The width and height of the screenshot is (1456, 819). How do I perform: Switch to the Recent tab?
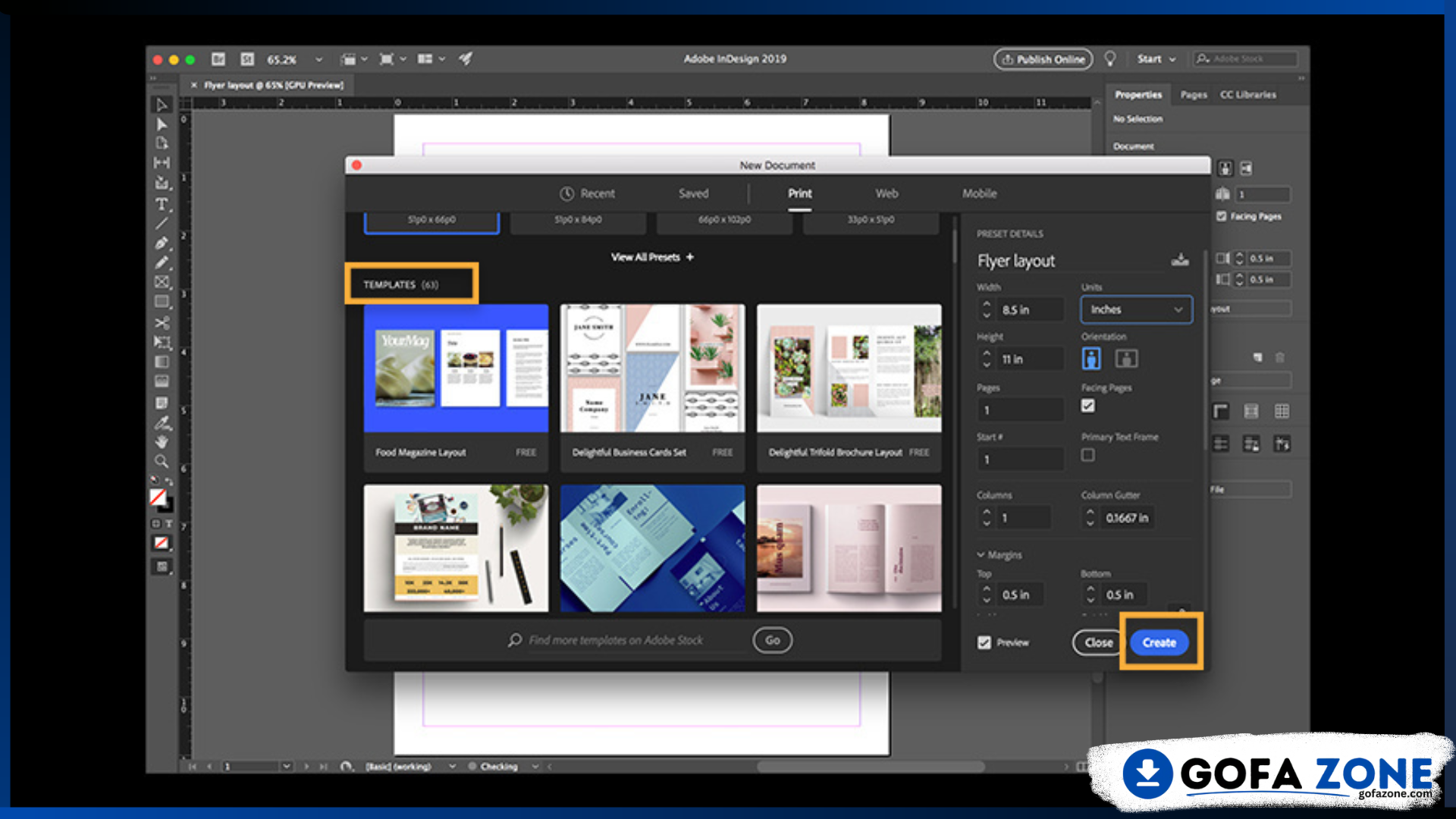click(588, 193)
